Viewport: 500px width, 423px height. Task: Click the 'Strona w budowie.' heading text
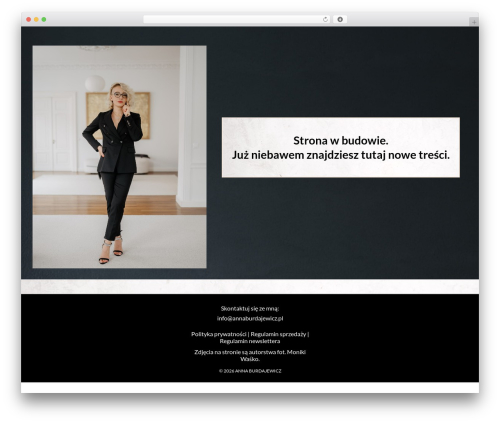tap(341, 141)
